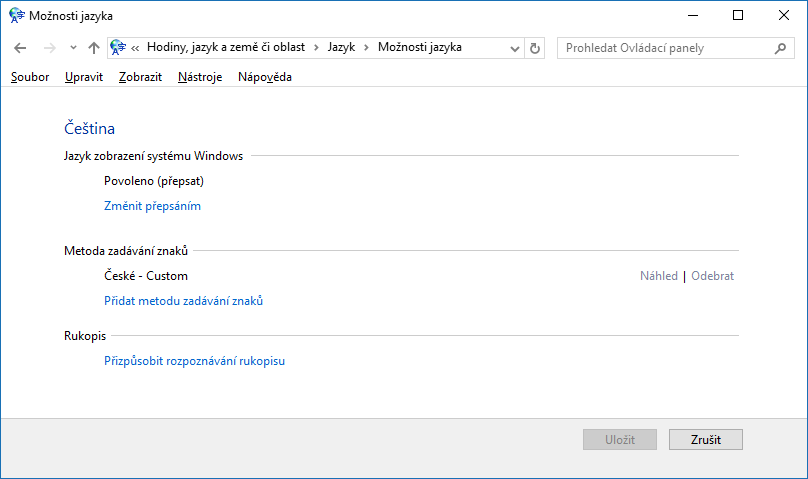Viewport: 808px width, 479px height.
Task: Click the Čeština heading
Action: (89, 128)
